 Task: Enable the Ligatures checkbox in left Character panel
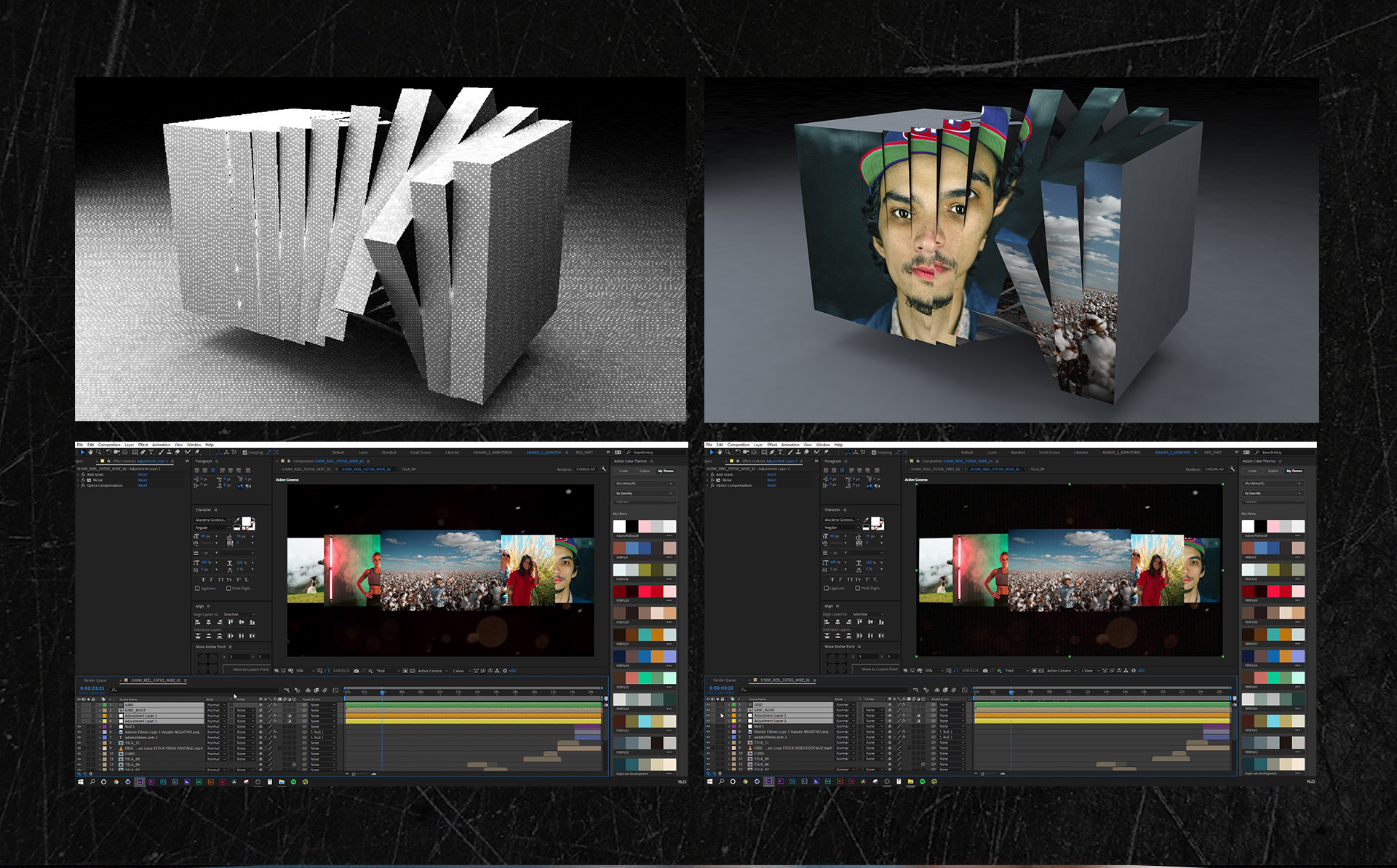point(197,589)
